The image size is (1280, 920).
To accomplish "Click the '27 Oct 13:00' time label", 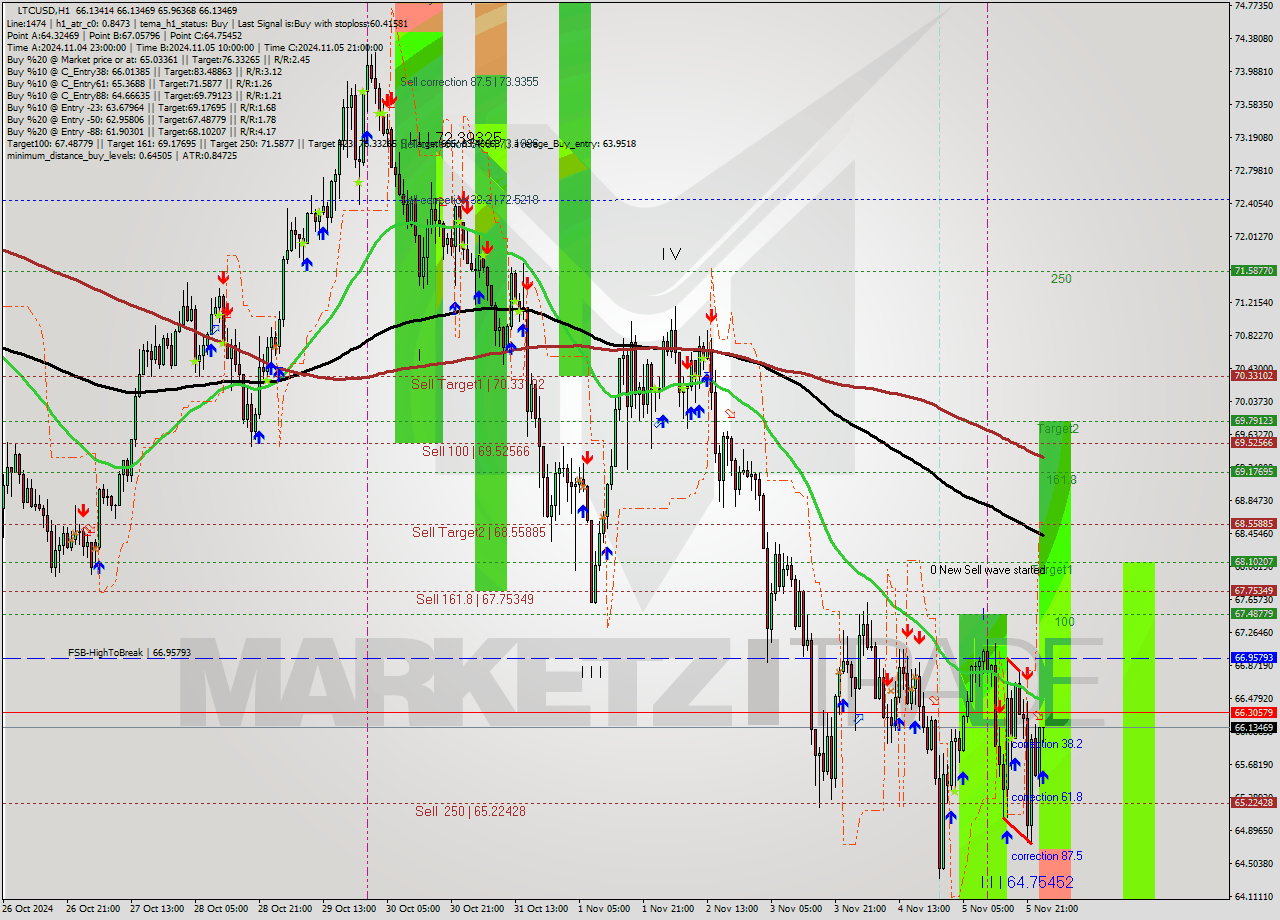I will [x=155, y=909].
